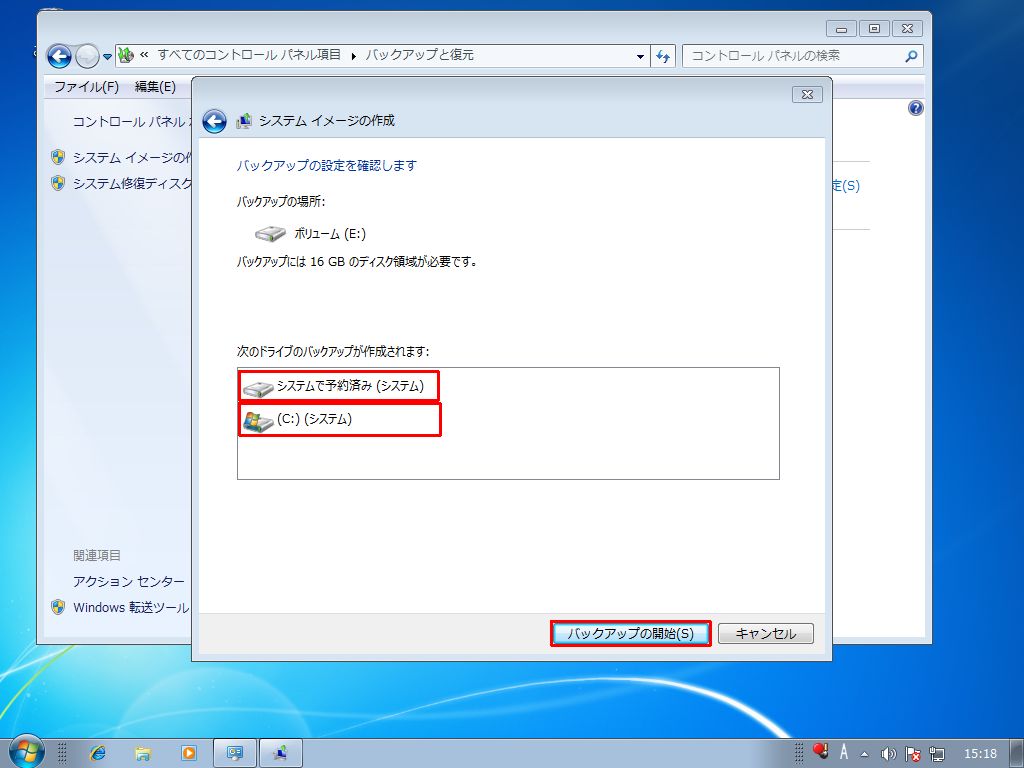The height and width of the screenshot is (768, 1024).
Task: Click the Control Panel back arrow
Action: [59, 57]
